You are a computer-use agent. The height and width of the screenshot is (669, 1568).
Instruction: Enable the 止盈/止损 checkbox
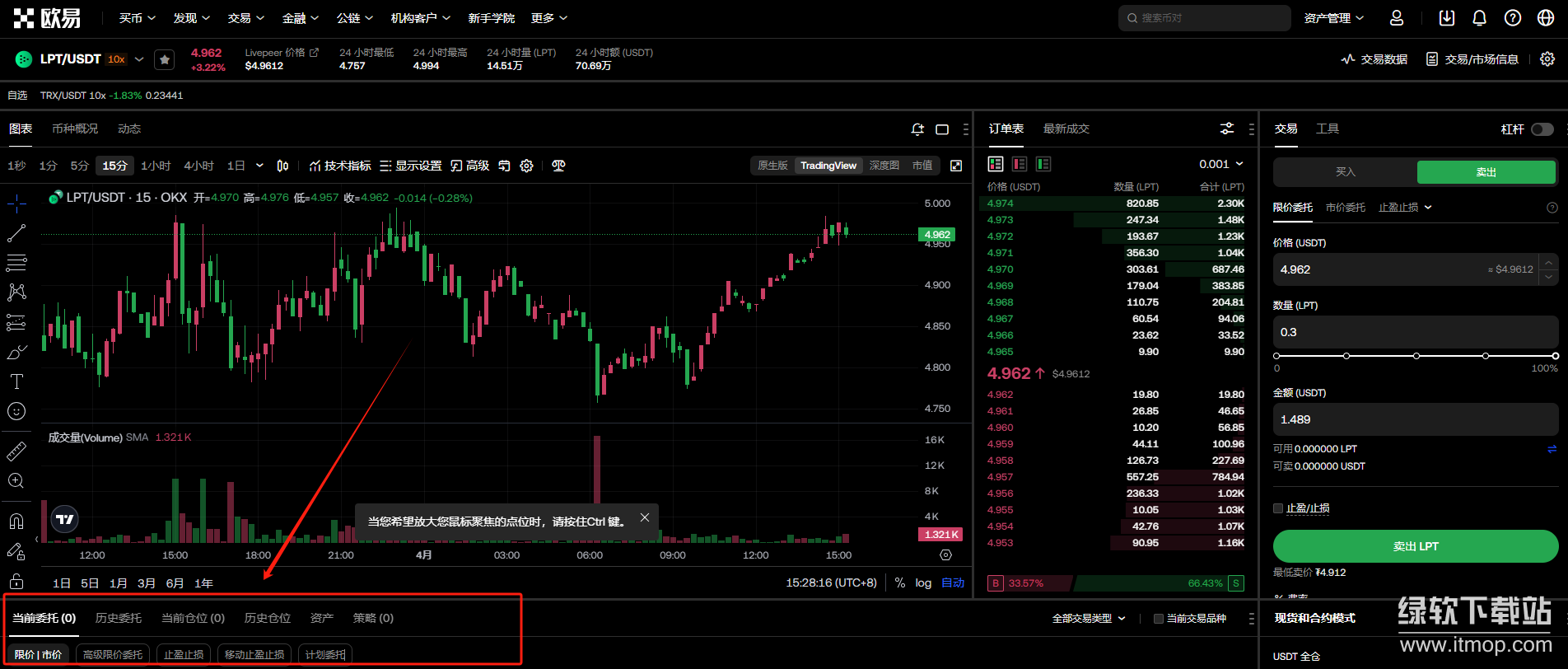[x=1278, y=508]
